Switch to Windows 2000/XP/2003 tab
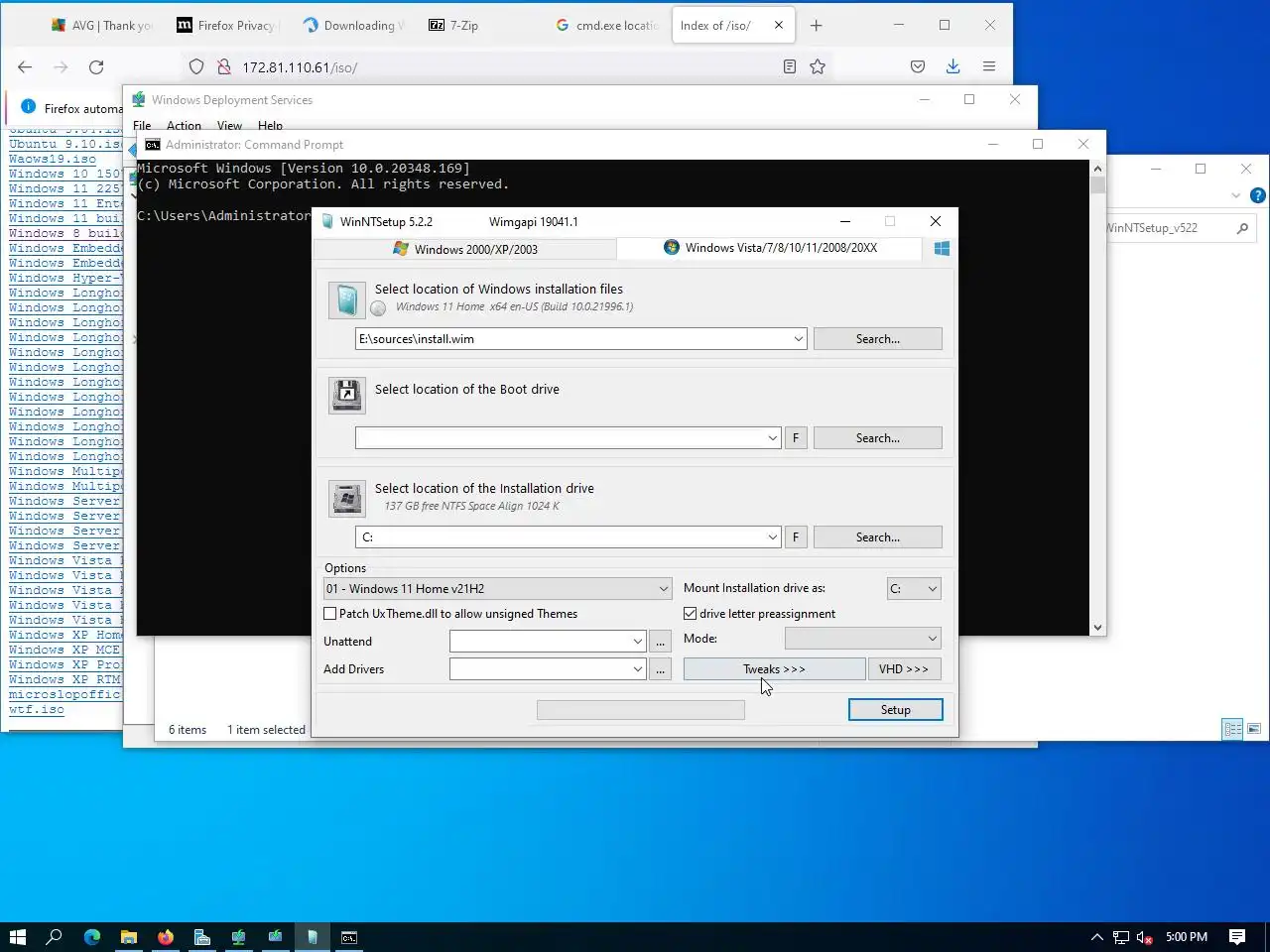 tap(465, 249)
